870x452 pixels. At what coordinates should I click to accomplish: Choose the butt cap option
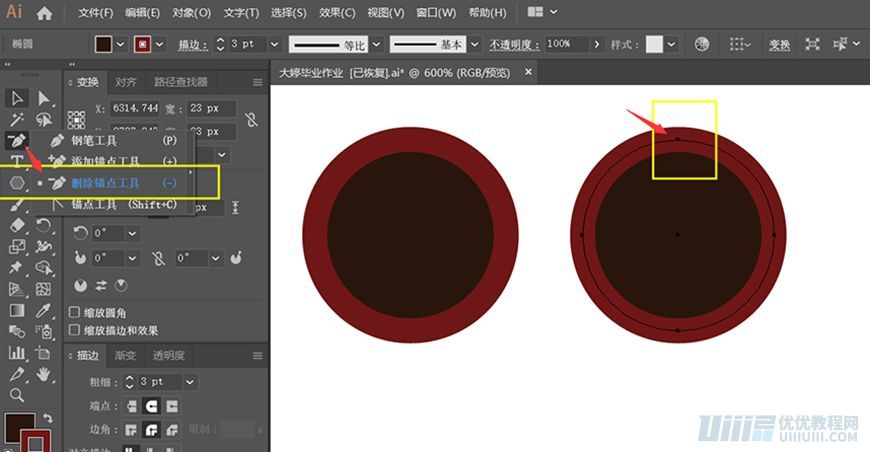131,406
